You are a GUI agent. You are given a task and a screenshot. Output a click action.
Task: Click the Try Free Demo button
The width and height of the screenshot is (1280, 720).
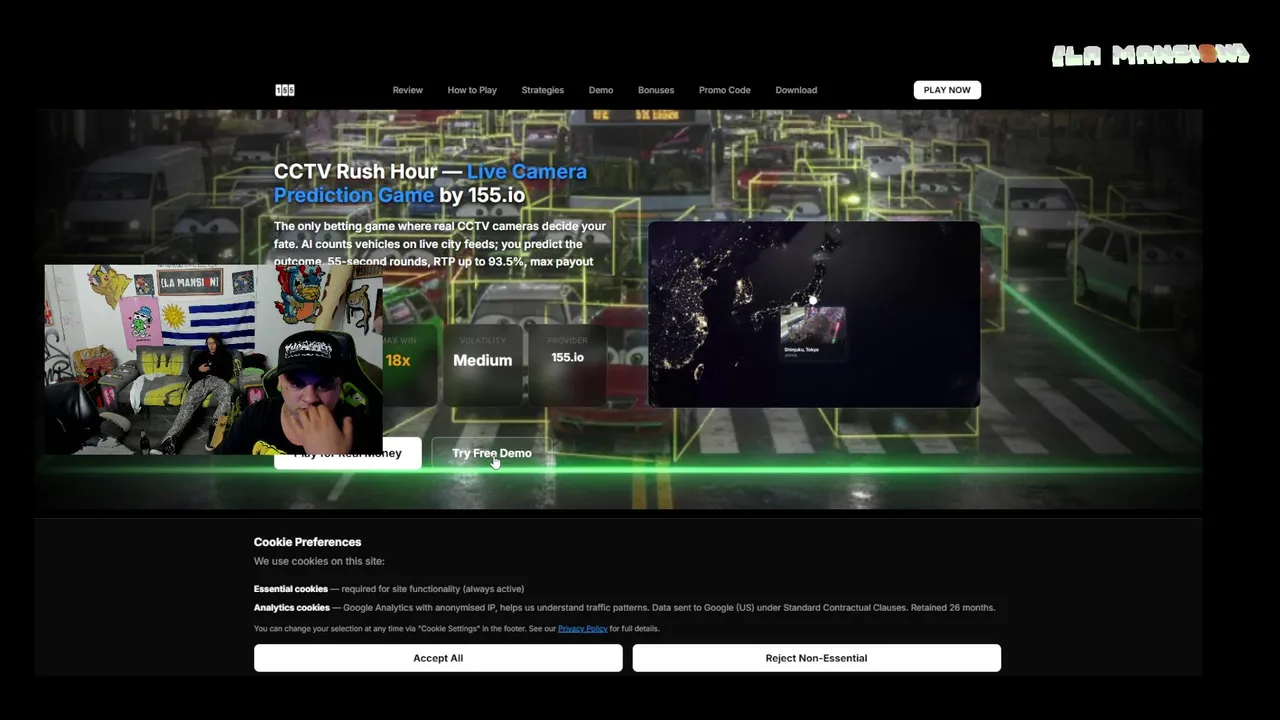(492, 453)
